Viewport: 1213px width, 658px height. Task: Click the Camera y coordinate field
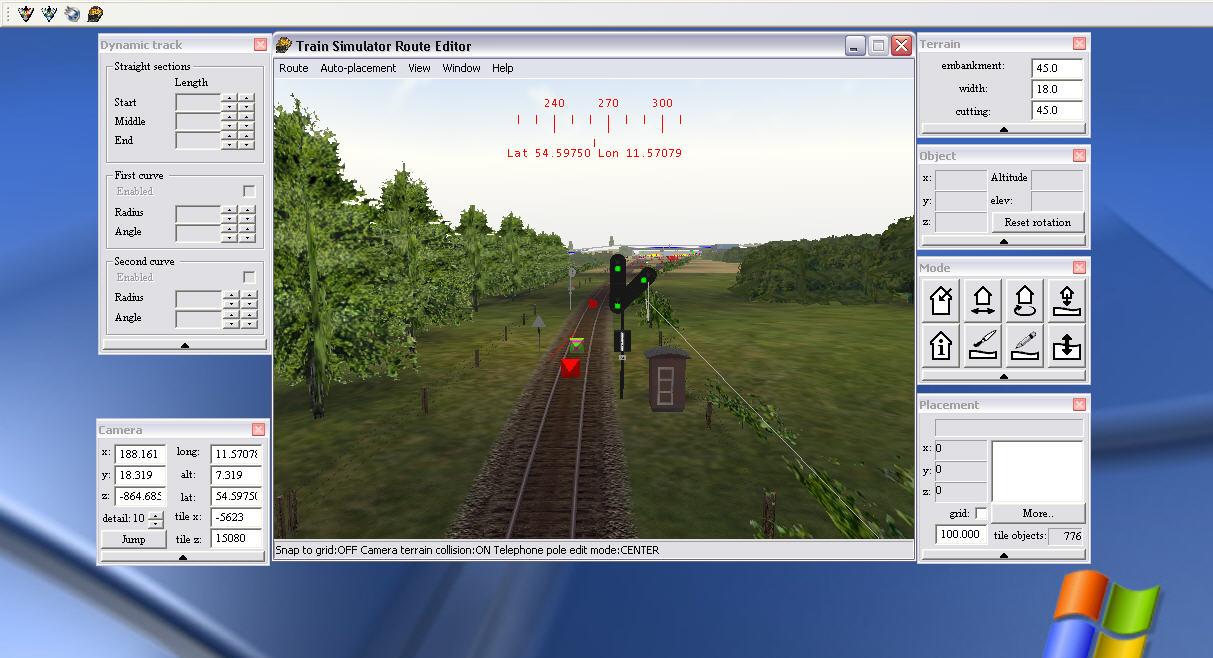(x=139, y=475)
